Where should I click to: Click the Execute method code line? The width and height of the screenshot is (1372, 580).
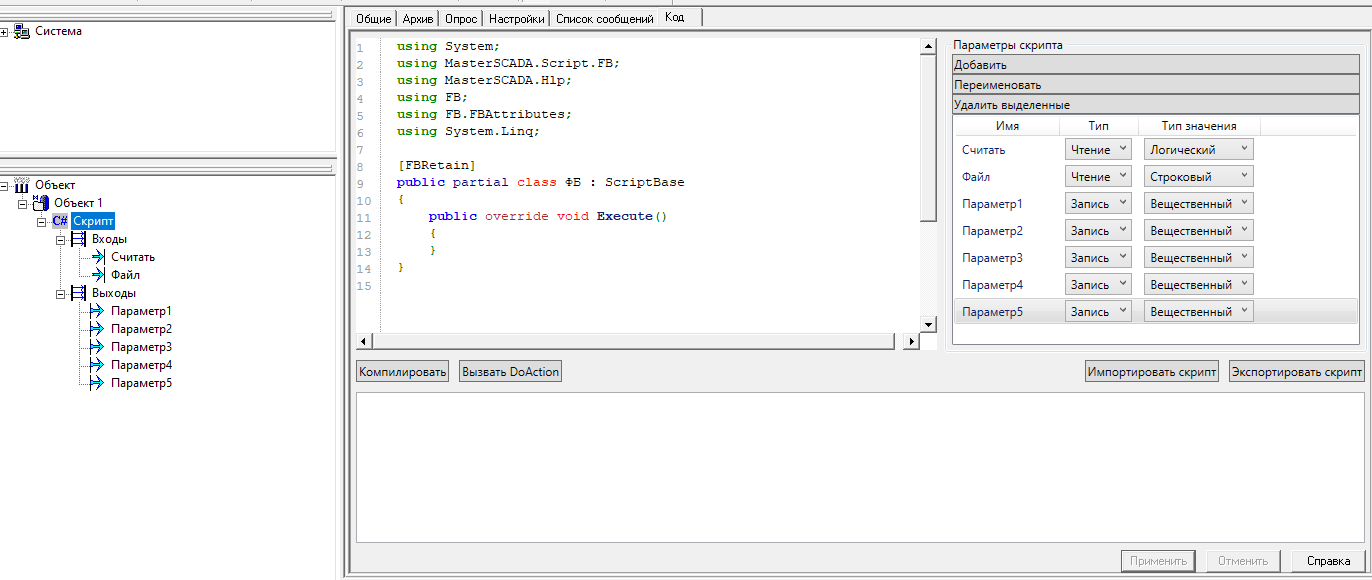coord(547,216)
